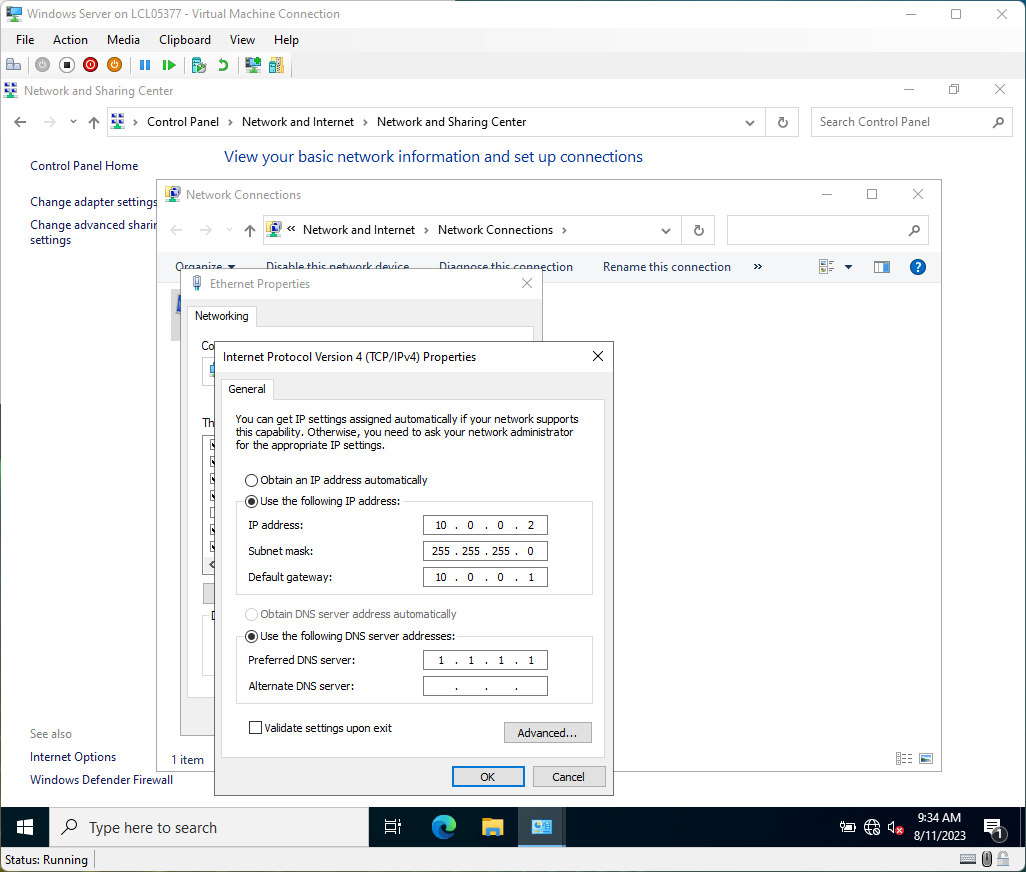Viewport: 1026px width, 872px height.
Task: Switch to the Networking tab
Action: [221, 316]
